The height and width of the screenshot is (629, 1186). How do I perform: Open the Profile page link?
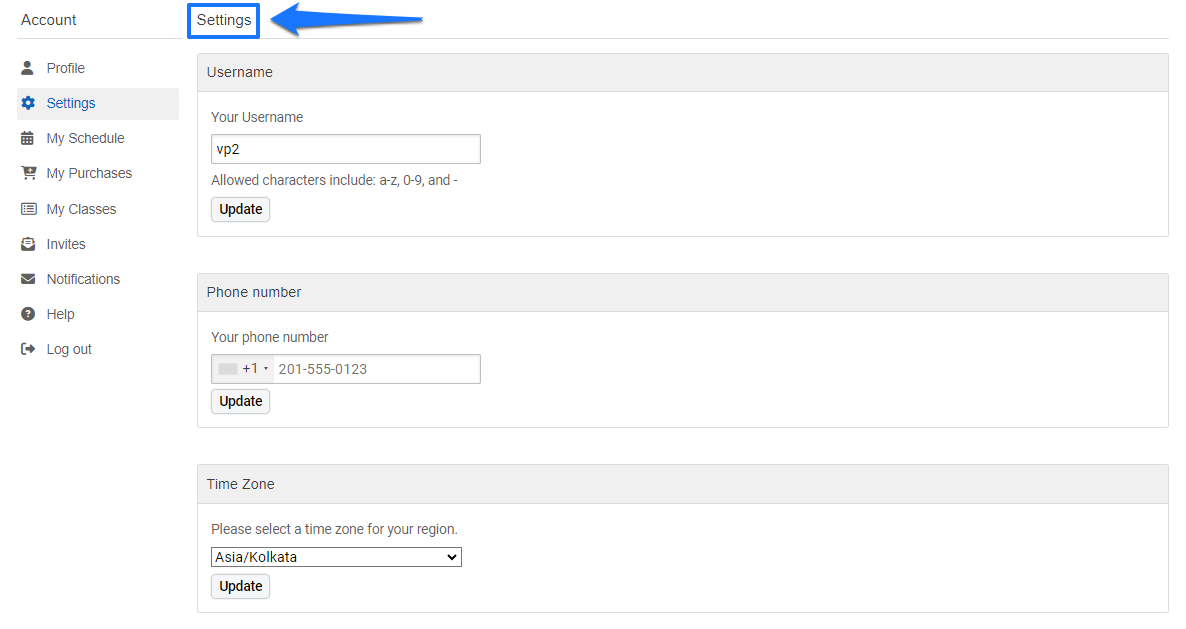coord(66,68)
